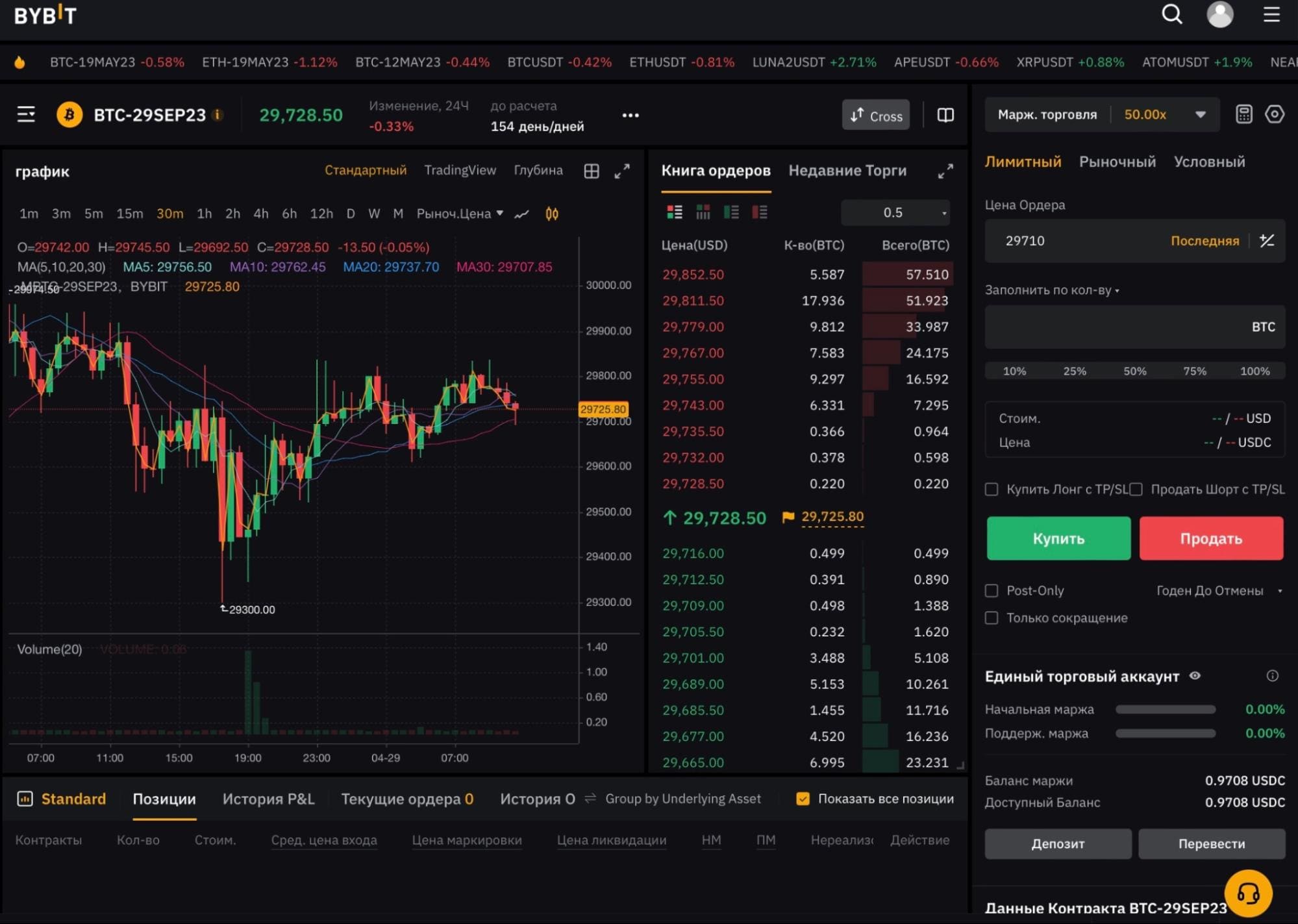Viewport: 1298px width, 924px height.
Task: Set quantity to 25%
Action: click(x=1075, y=371)
